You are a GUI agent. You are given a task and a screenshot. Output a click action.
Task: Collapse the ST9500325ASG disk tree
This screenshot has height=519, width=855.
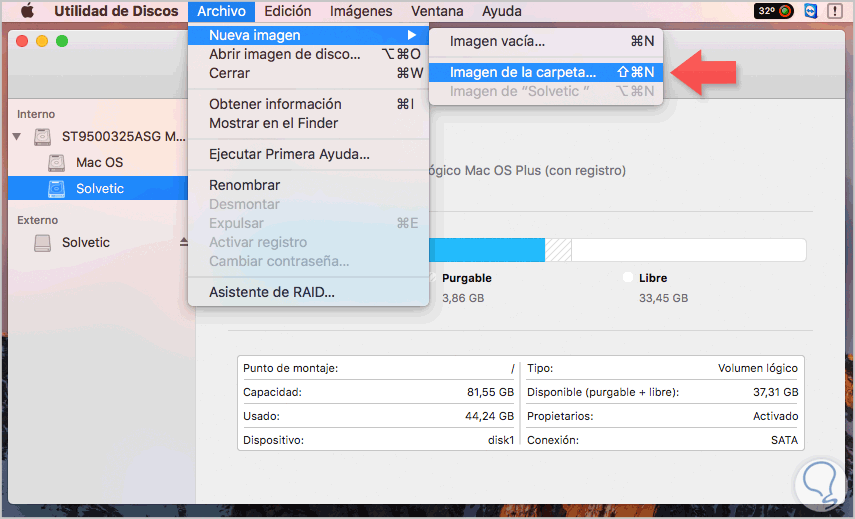tap(17, 136)
